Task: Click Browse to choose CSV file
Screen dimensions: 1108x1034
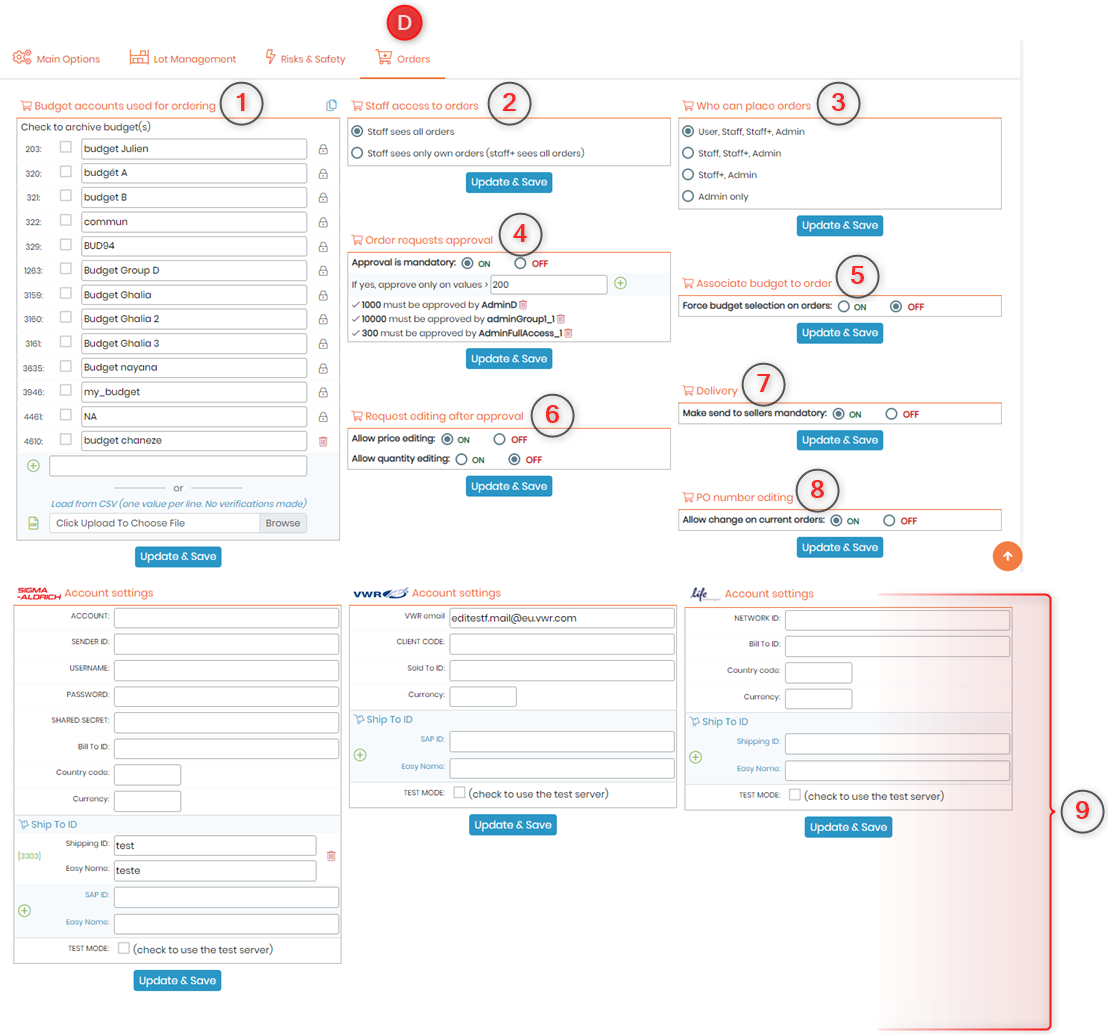Action: pyautogui.click(x=283, y=523)
